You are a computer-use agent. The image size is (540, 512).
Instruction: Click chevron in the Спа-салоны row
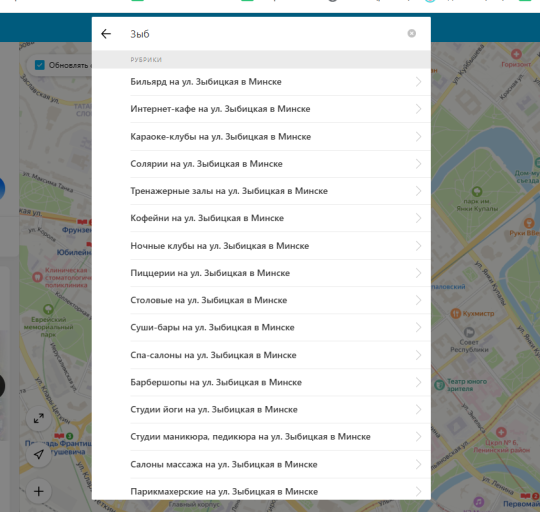coord(418,355)
